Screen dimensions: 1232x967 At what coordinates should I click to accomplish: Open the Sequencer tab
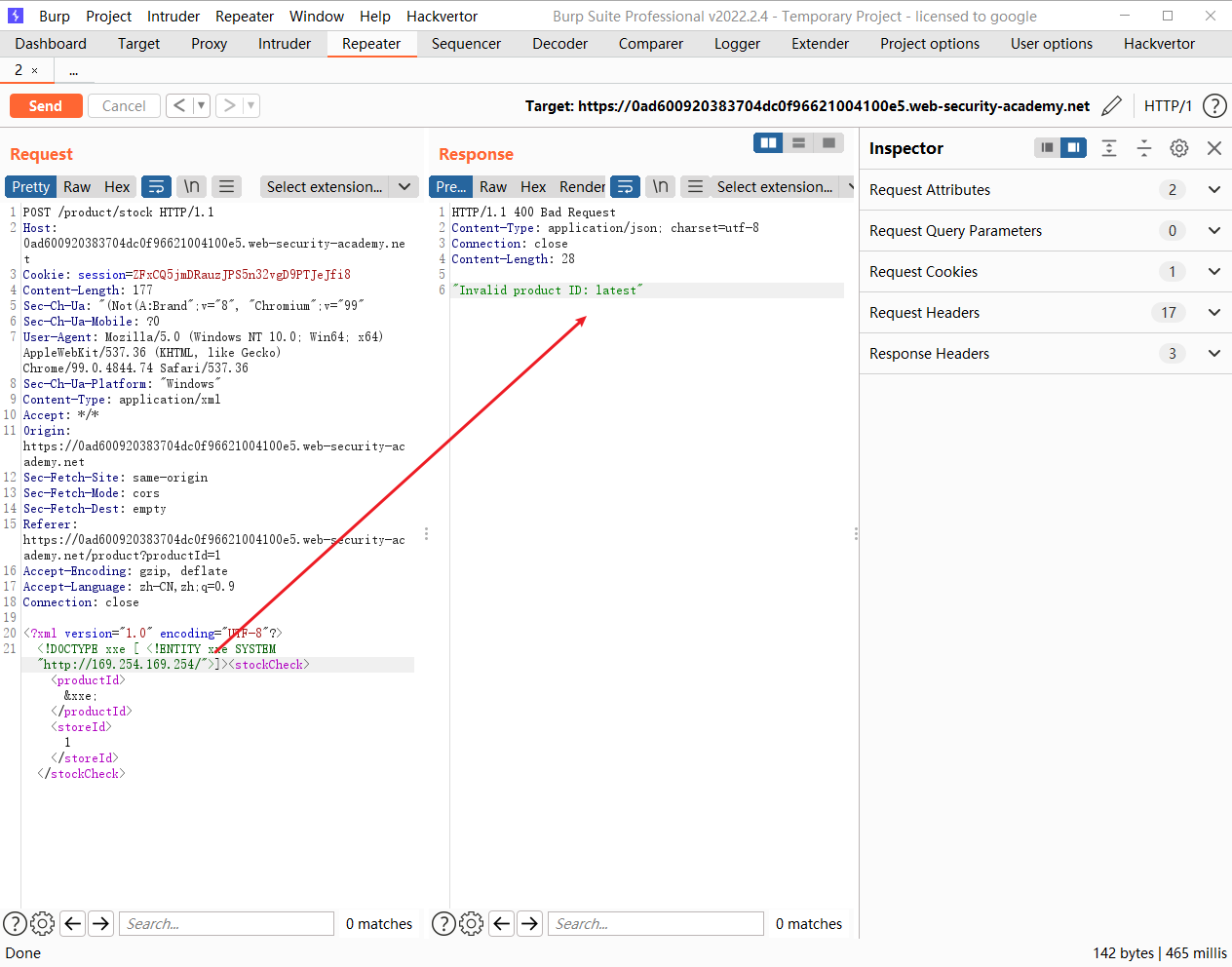466,43
